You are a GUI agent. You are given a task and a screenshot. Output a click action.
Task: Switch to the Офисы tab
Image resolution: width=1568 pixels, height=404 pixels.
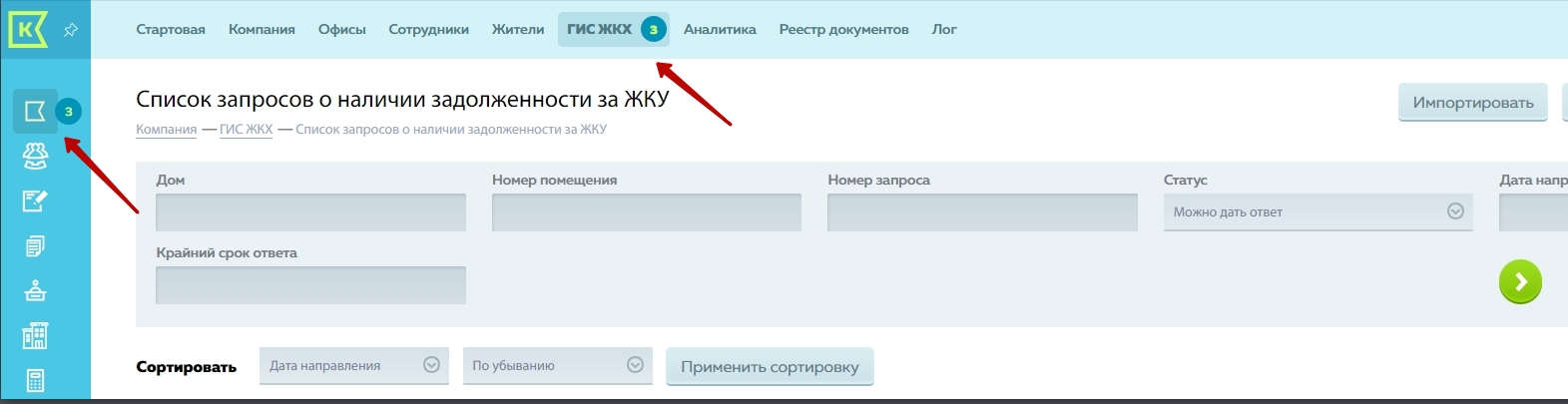pyautogui.click(x=342, y=29)
